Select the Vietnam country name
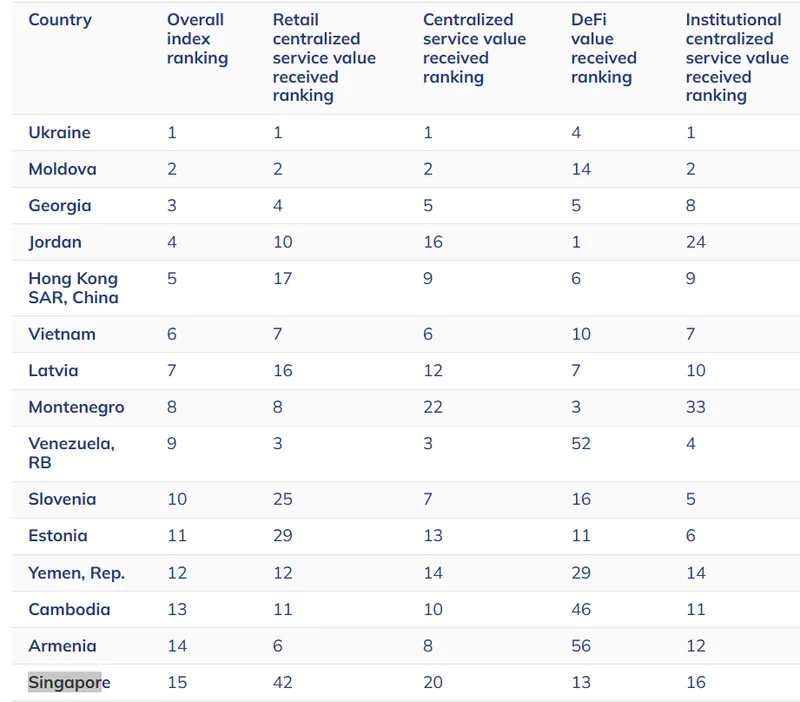This screenshot has height=702, width=800. [x=59, y=334]
